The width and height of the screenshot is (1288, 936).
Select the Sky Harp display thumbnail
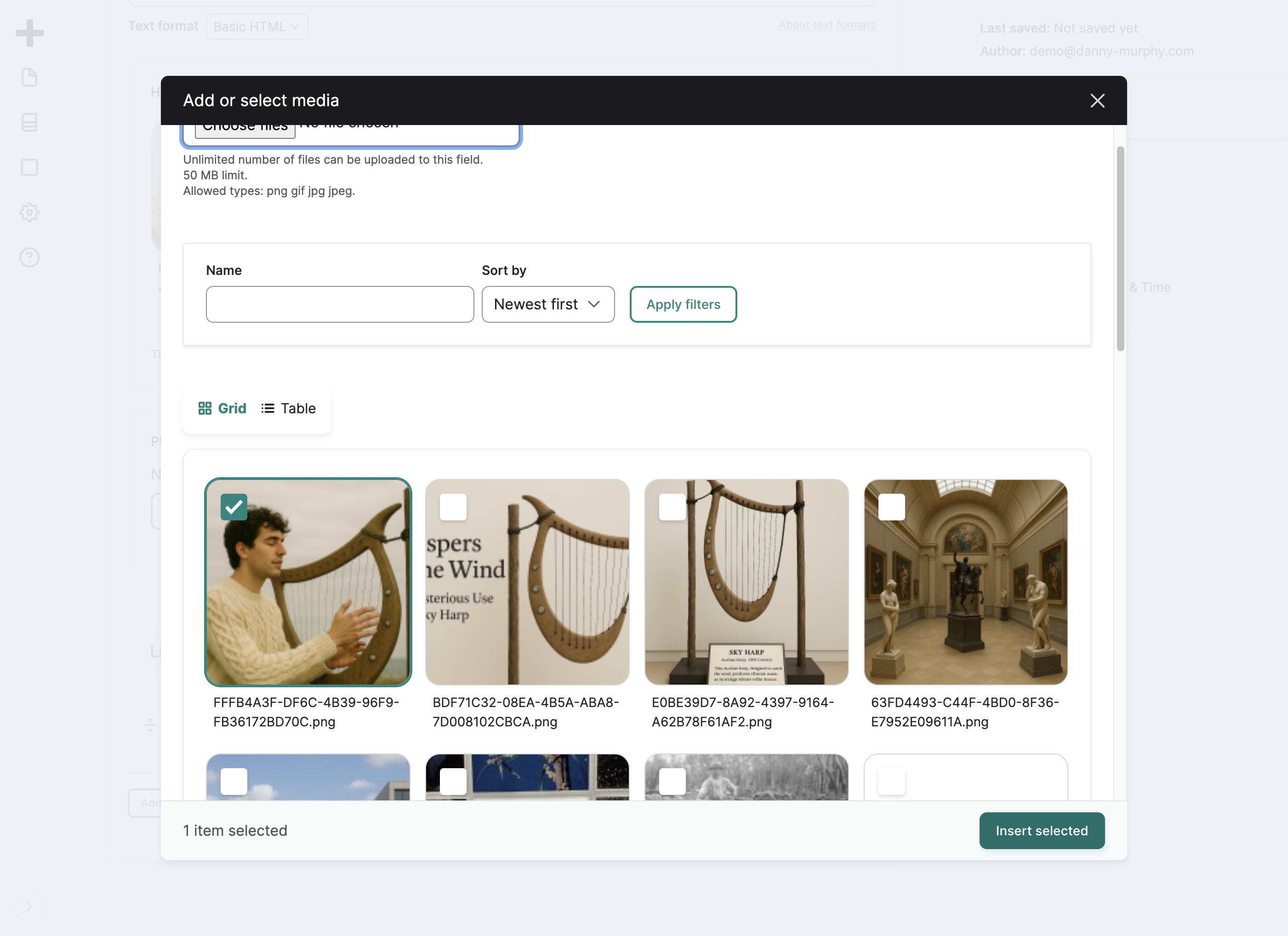[746, 582]
